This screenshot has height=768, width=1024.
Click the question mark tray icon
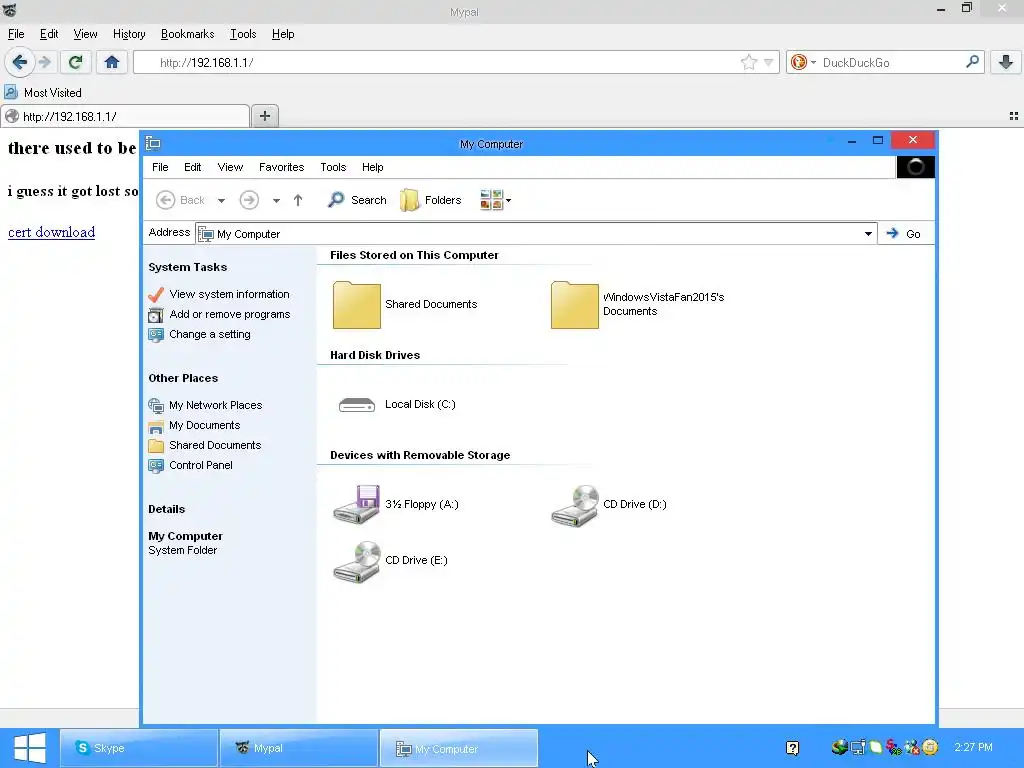(792, 748)
